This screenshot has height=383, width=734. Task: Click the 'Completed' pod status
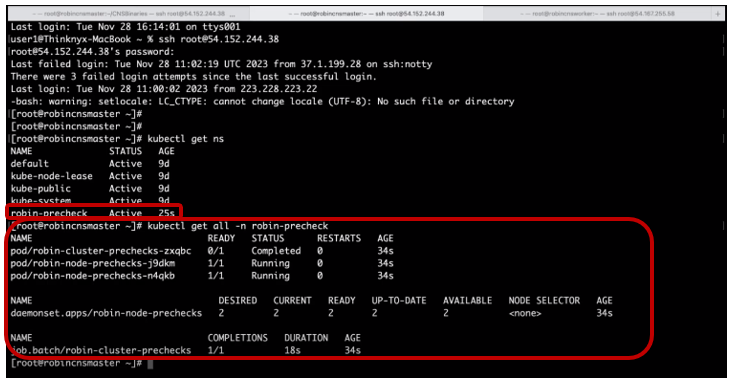pyautogui.click(x=276, y=251)
